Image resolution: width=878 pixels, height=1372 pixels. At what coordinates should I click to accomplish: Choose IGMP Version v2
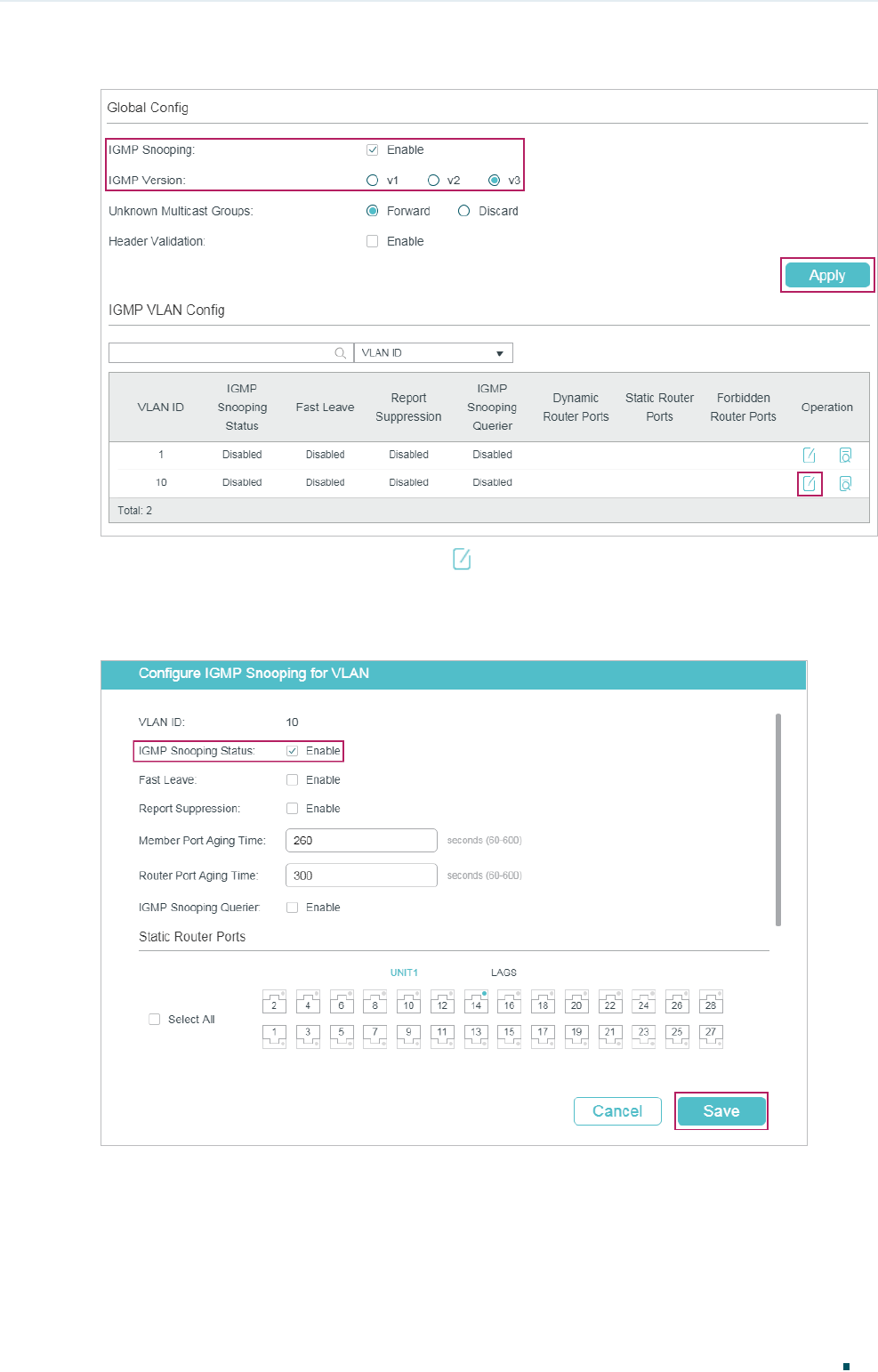tap(433, 181)
